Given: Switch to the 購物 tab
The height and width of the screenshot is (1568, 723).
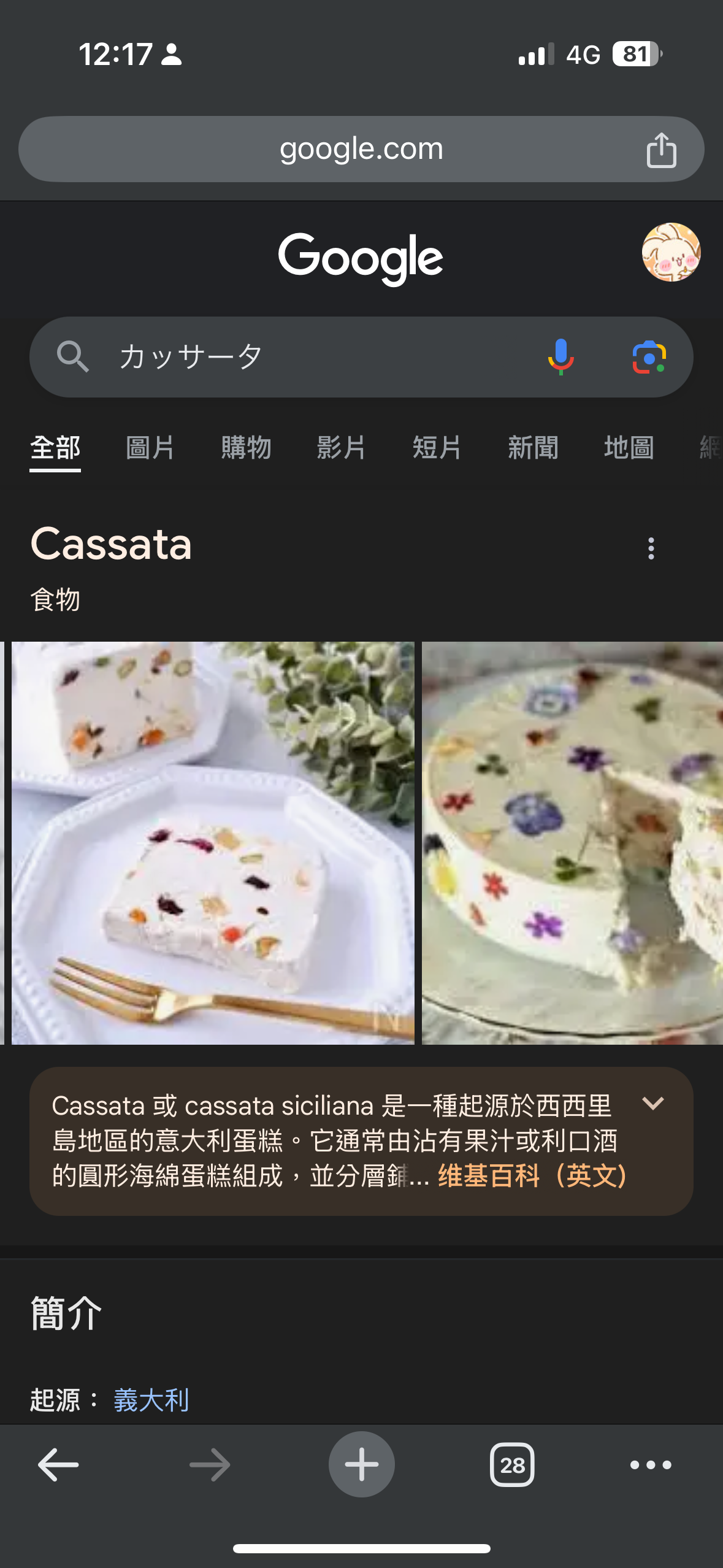Looking at the screenshot, I should click(246, 447).
